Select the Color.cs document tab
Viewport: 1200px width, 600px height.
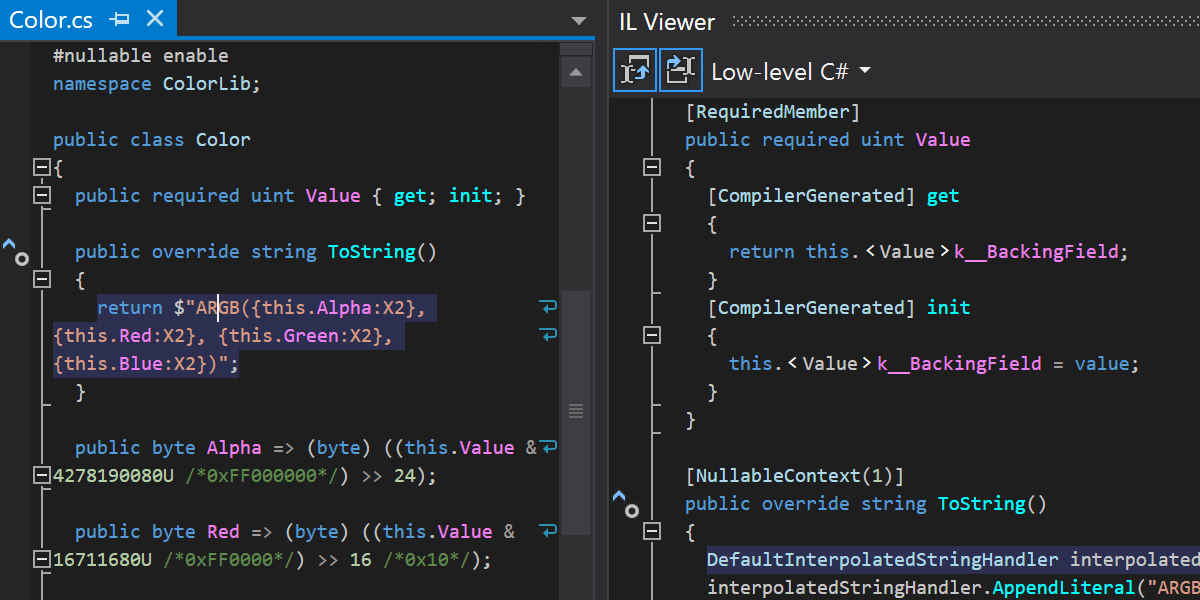point(50,19)
